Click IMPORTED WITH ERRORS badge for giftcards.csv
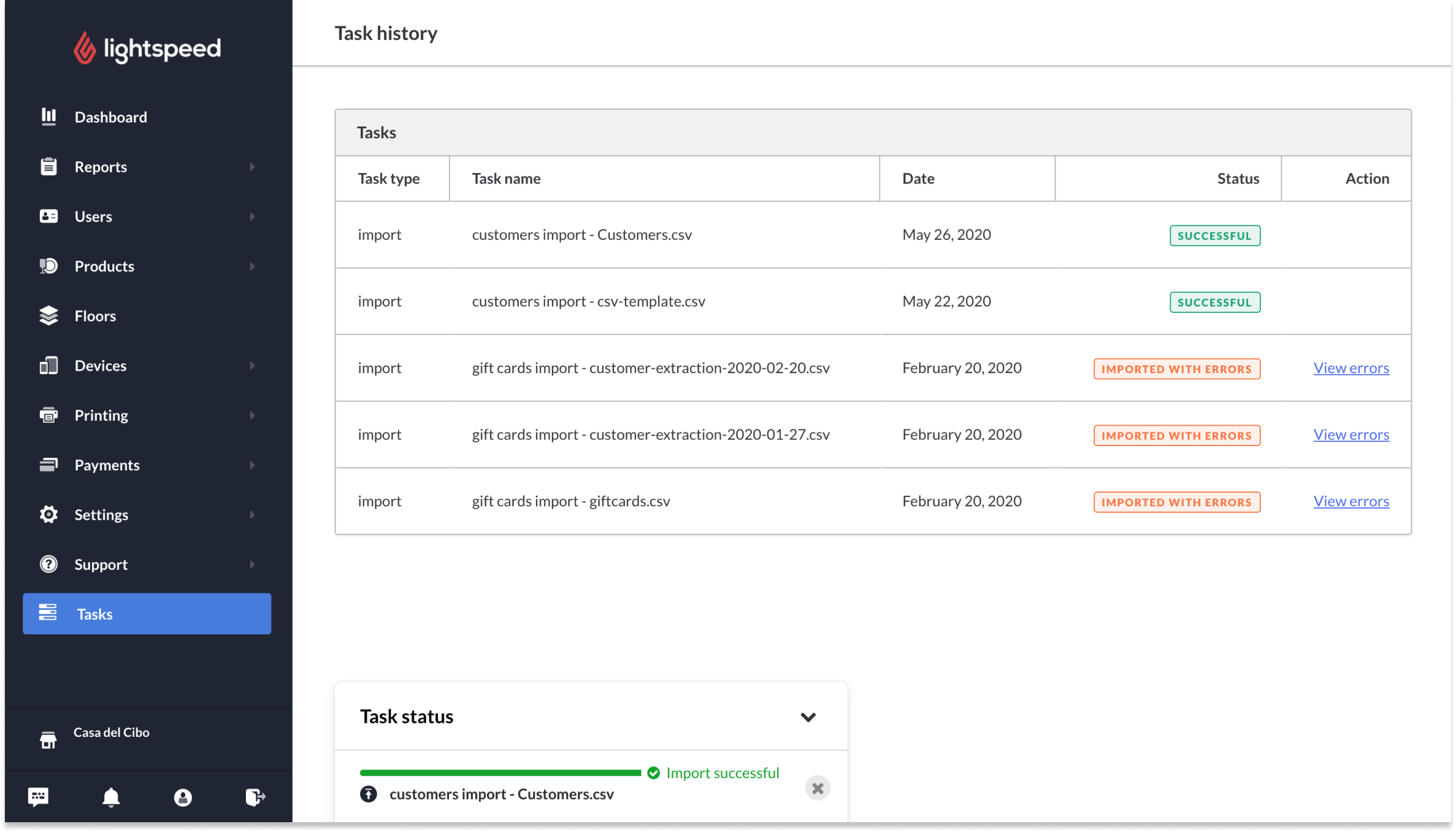The height and width of the screenshot is (832, 1456). pyautogui.click(x=1176, y=502)
